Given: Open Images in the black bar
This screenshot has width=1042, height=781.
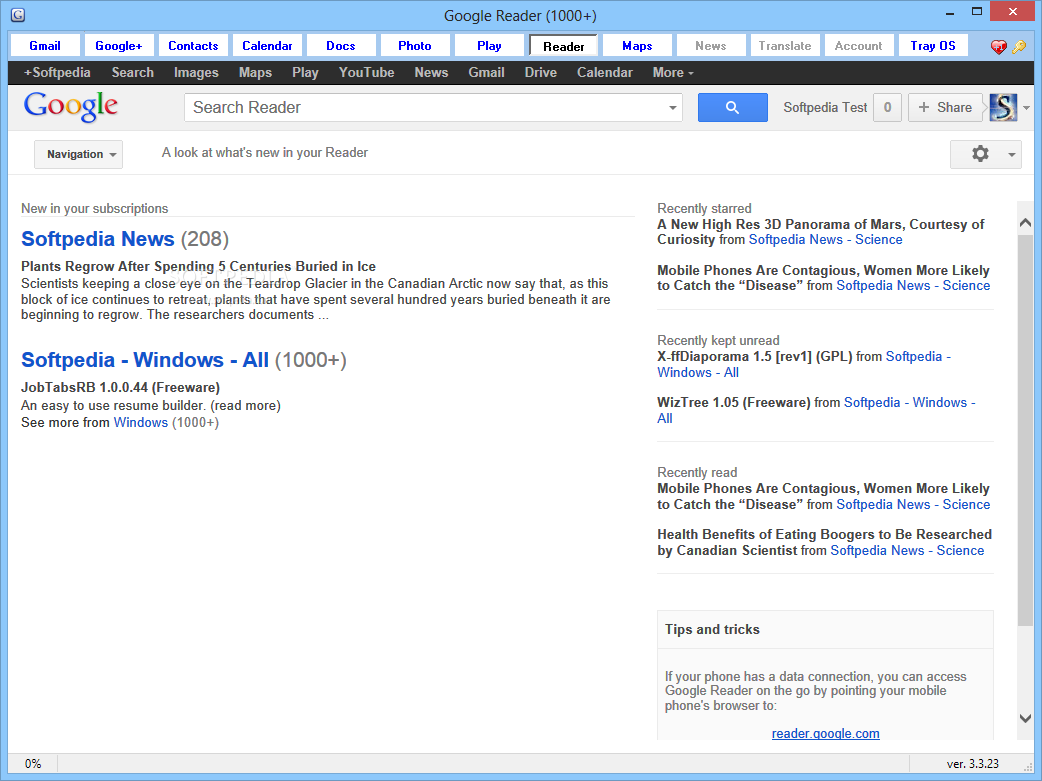Looking at the screenshot, I should point(196,72).
